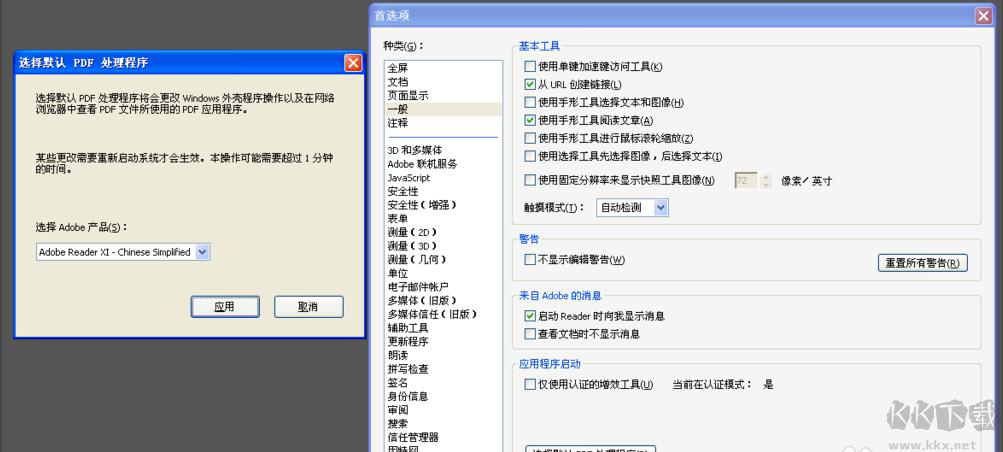Select 测量（3D）category

[413, 246]
